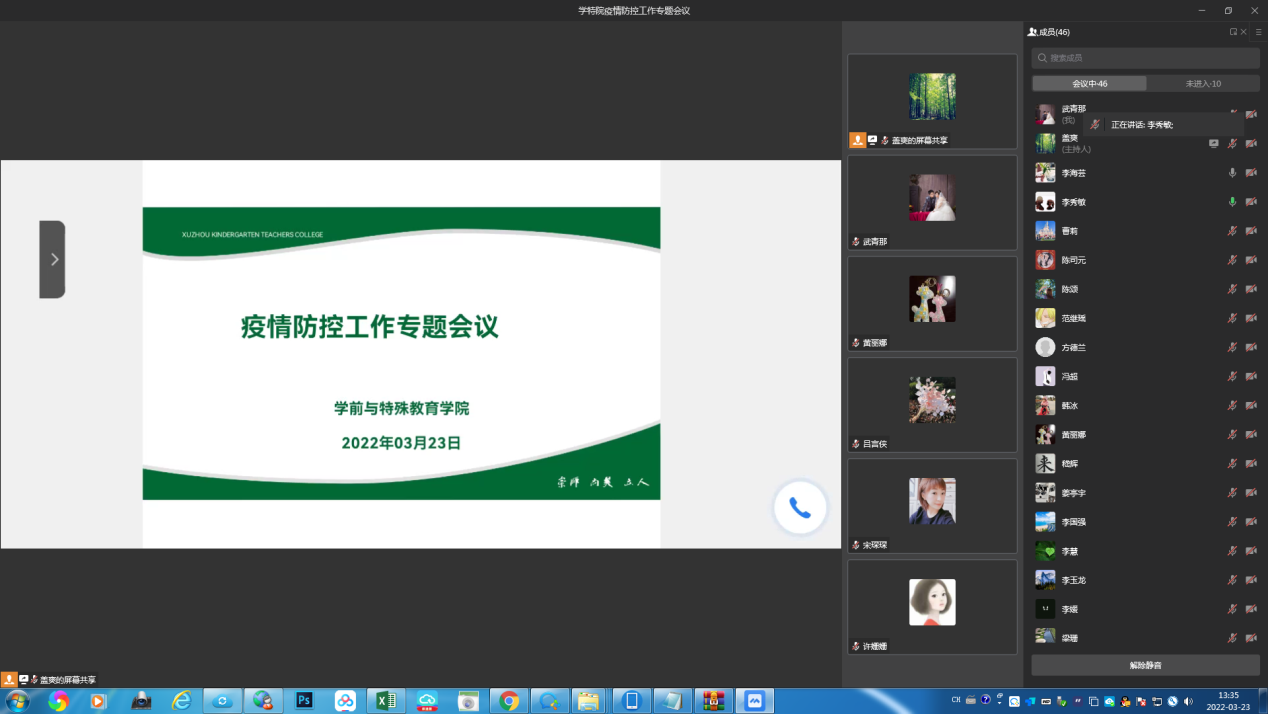Screen dimensions: 1268x714
Task: Click the search members input field
Action: 1146,58
